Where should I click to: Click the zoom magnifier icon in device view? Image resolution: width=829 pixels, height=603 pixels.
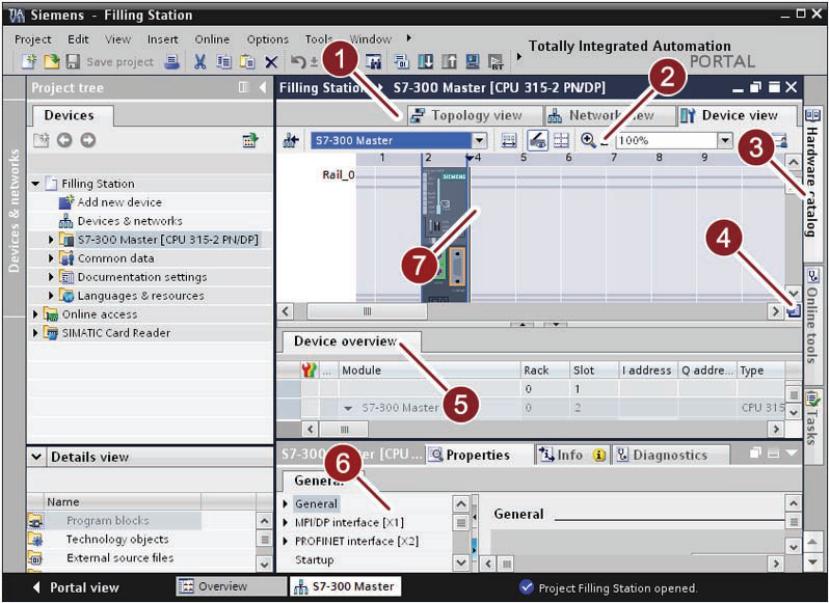click(x=588, y=140)
